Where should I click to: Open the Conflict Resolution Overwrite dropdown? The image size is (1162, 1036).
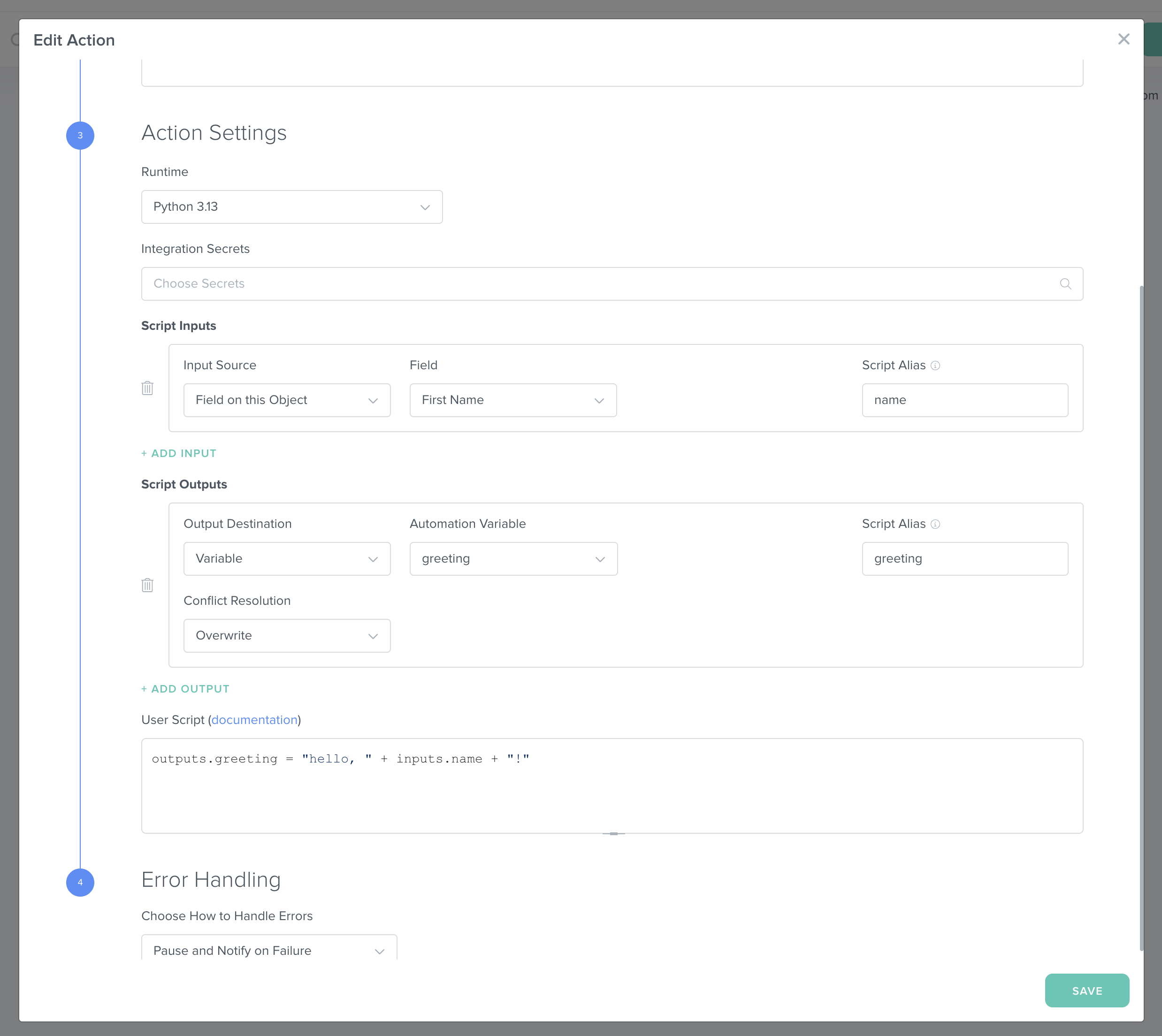[x=287, y=636]
